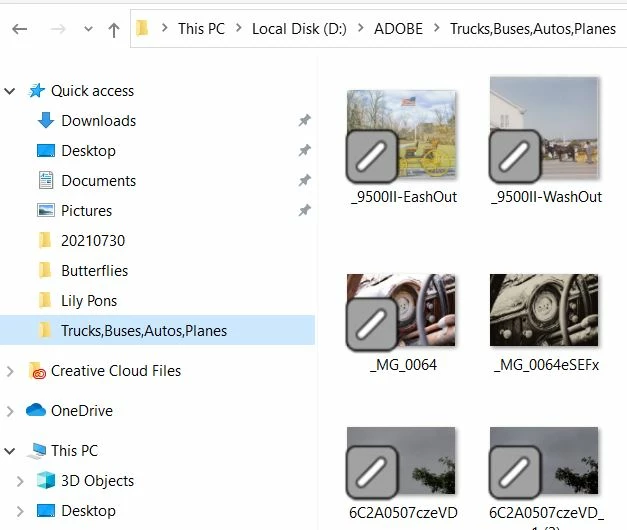Select This PC in the navigation pane
The width and height of the screenshot is (627, 530).
tap(74, 451)
